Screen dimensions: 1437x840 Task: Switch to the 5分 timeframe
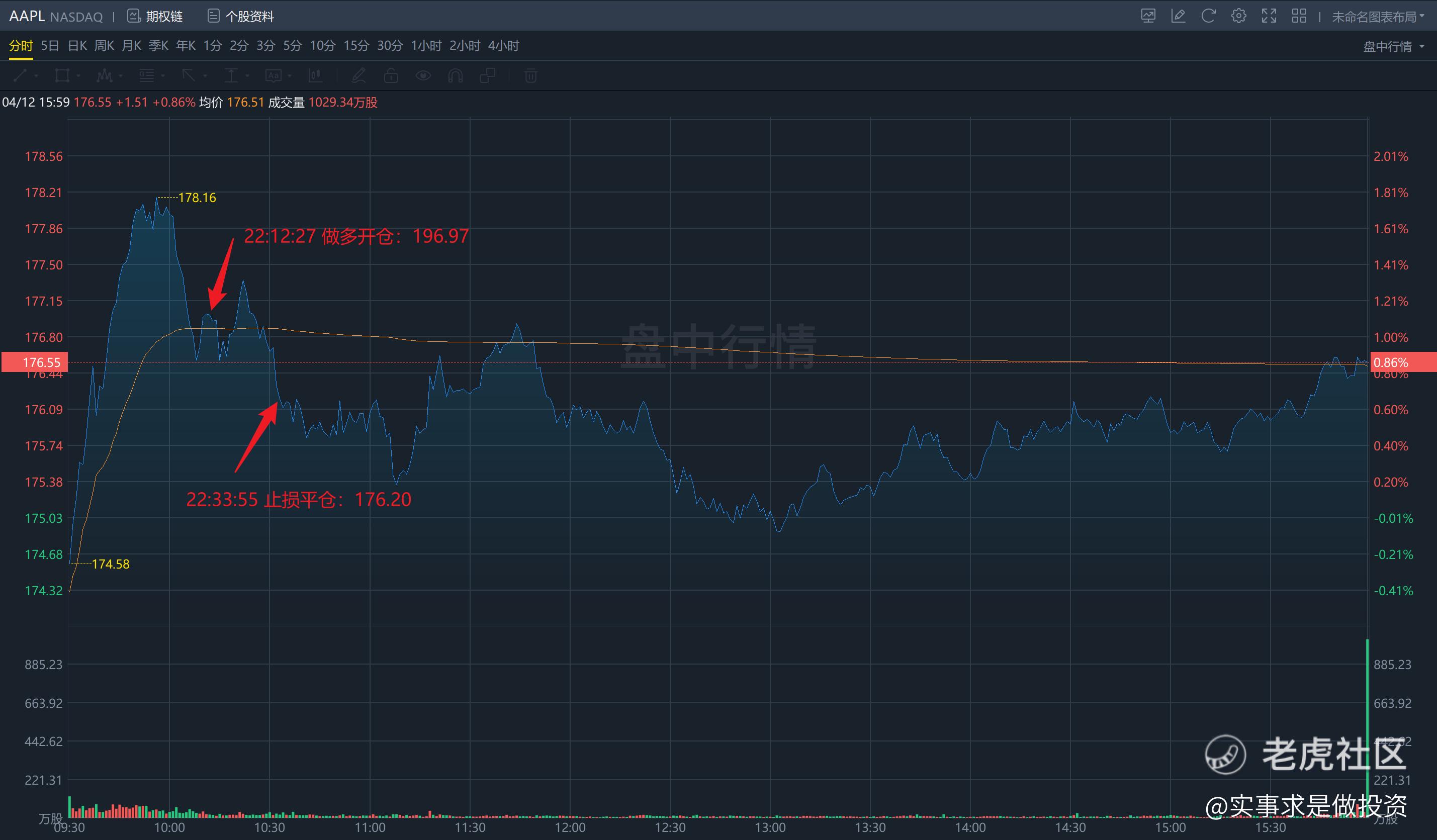coord(293,46)
